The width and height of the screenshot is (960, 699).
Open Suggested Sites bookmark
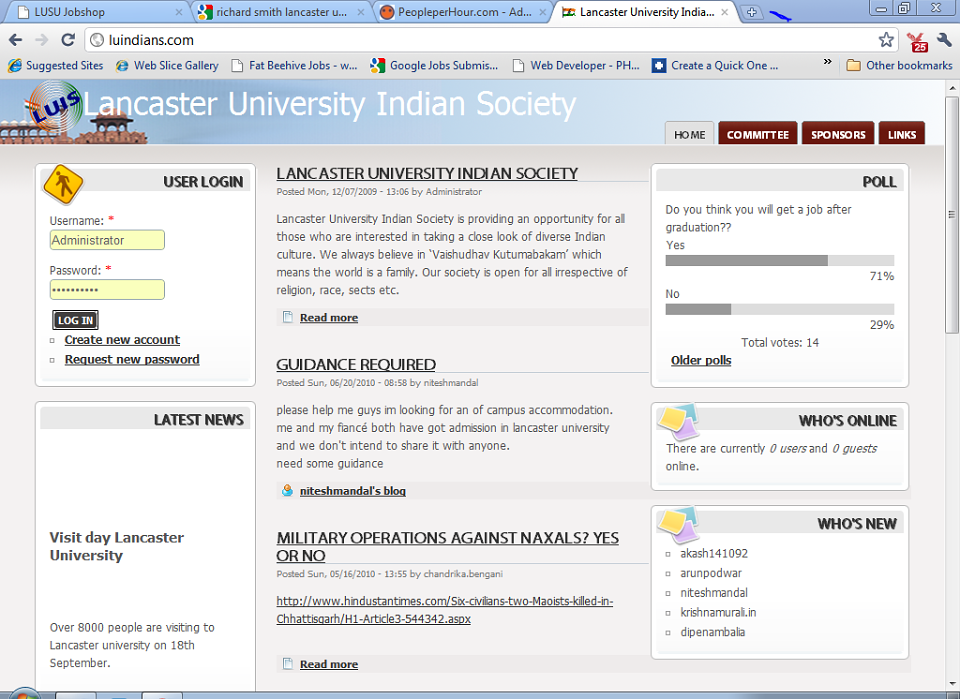pyautogui.click(x=55, y=65)
